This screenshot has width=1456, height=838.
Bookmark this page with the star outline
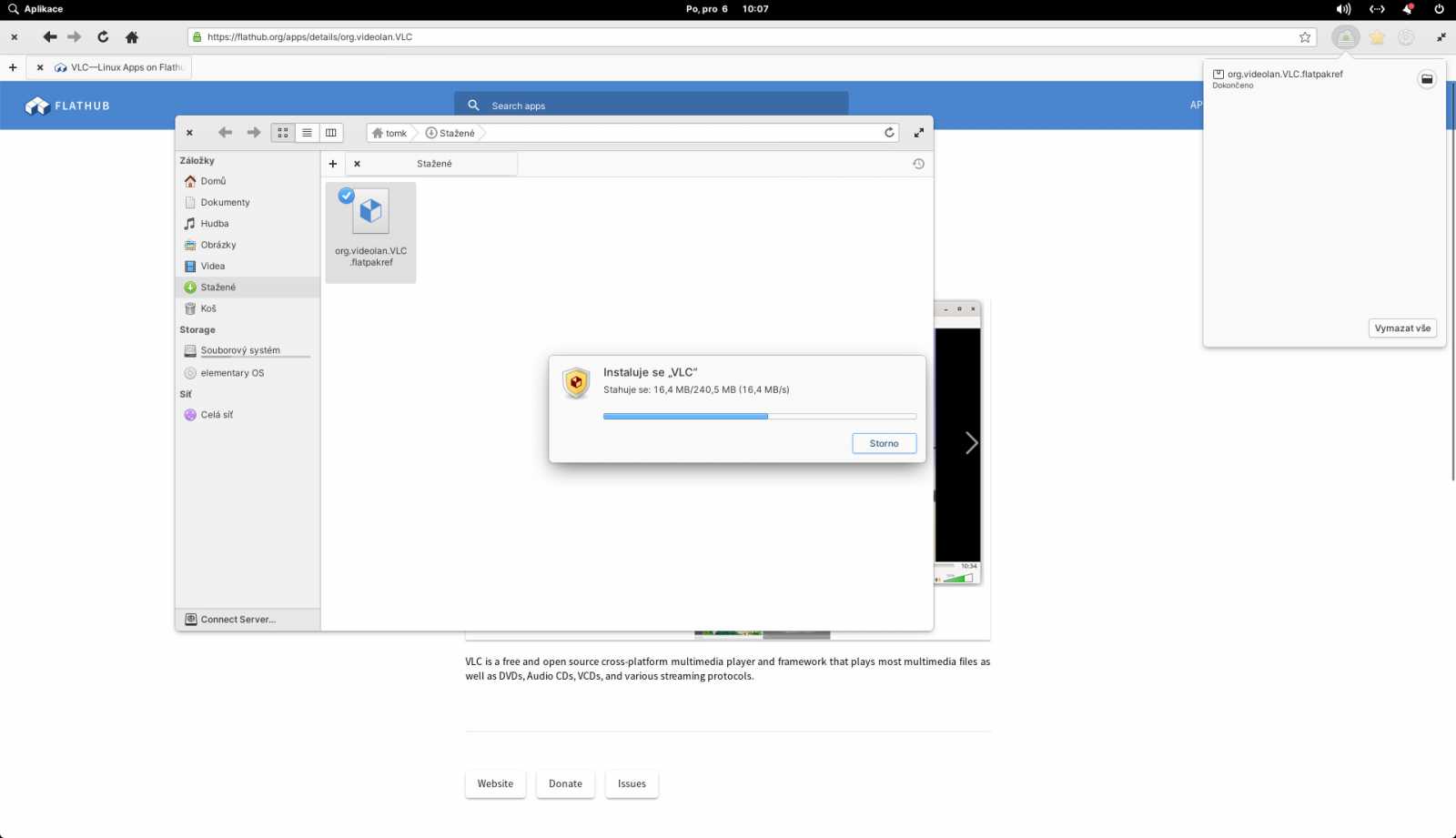(x=1305, y=37)
